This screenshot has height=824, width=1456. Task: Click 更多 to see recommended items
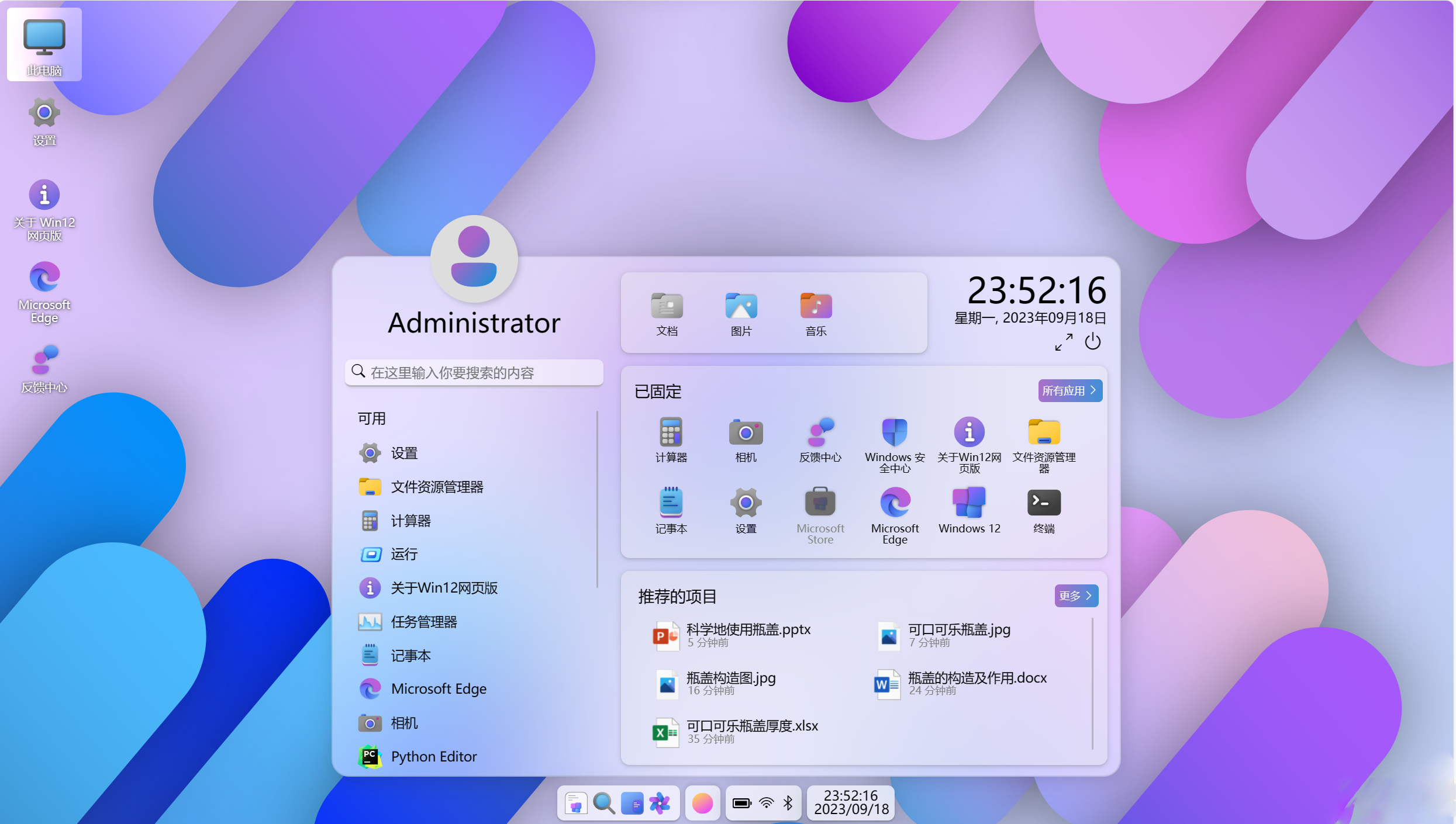coord(1076,596)
